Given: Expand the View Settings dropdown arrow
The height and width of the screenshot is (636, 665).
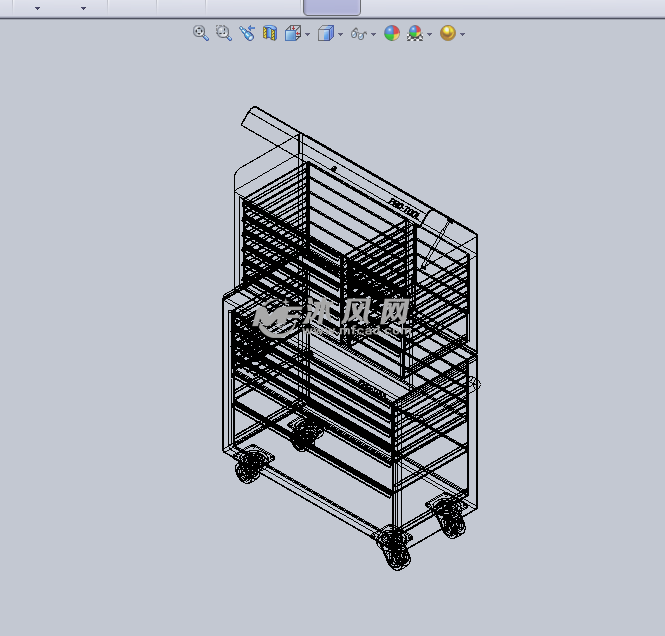Looking at the screenshot, I should [462, 34].
